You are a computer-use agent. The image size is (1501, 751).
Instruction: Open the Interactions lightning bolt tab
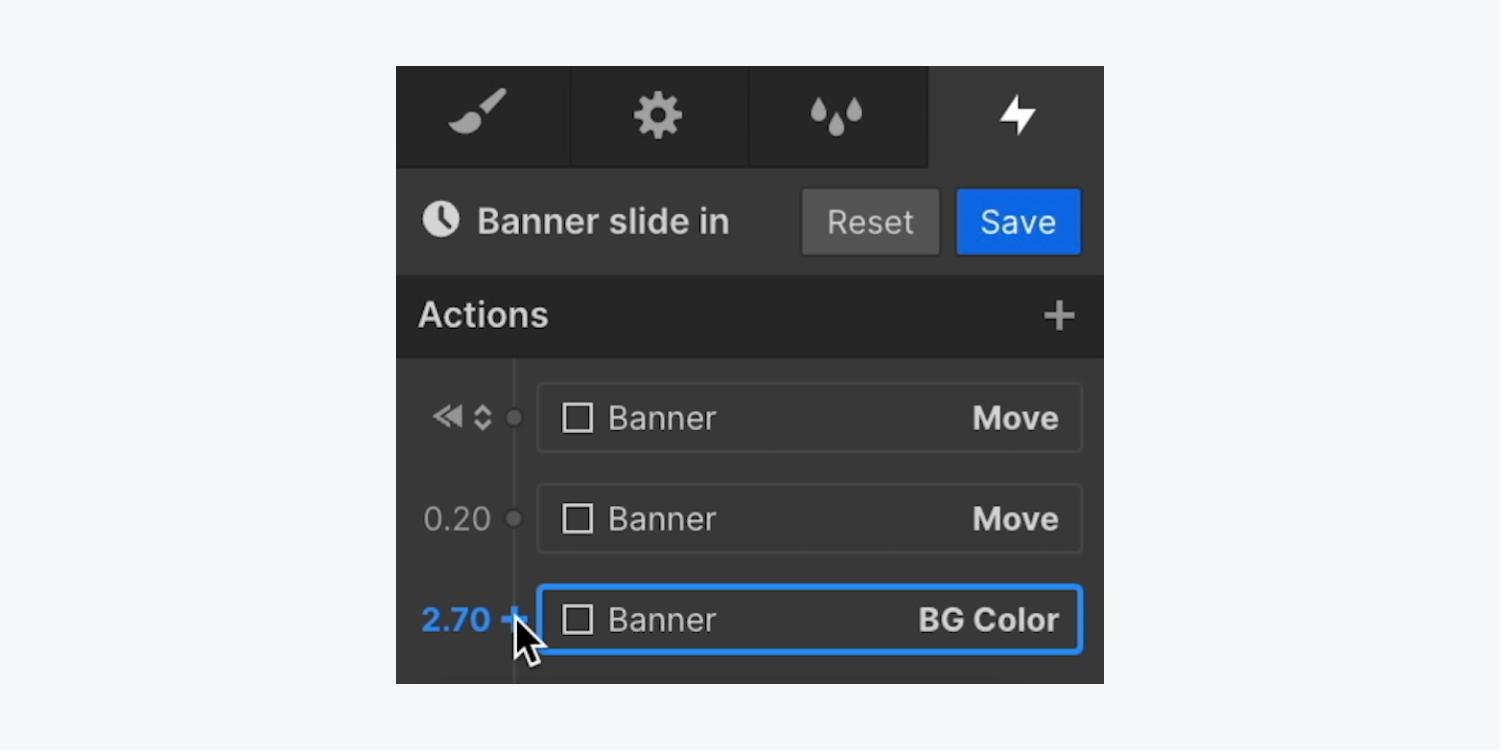click(1017, 115)
